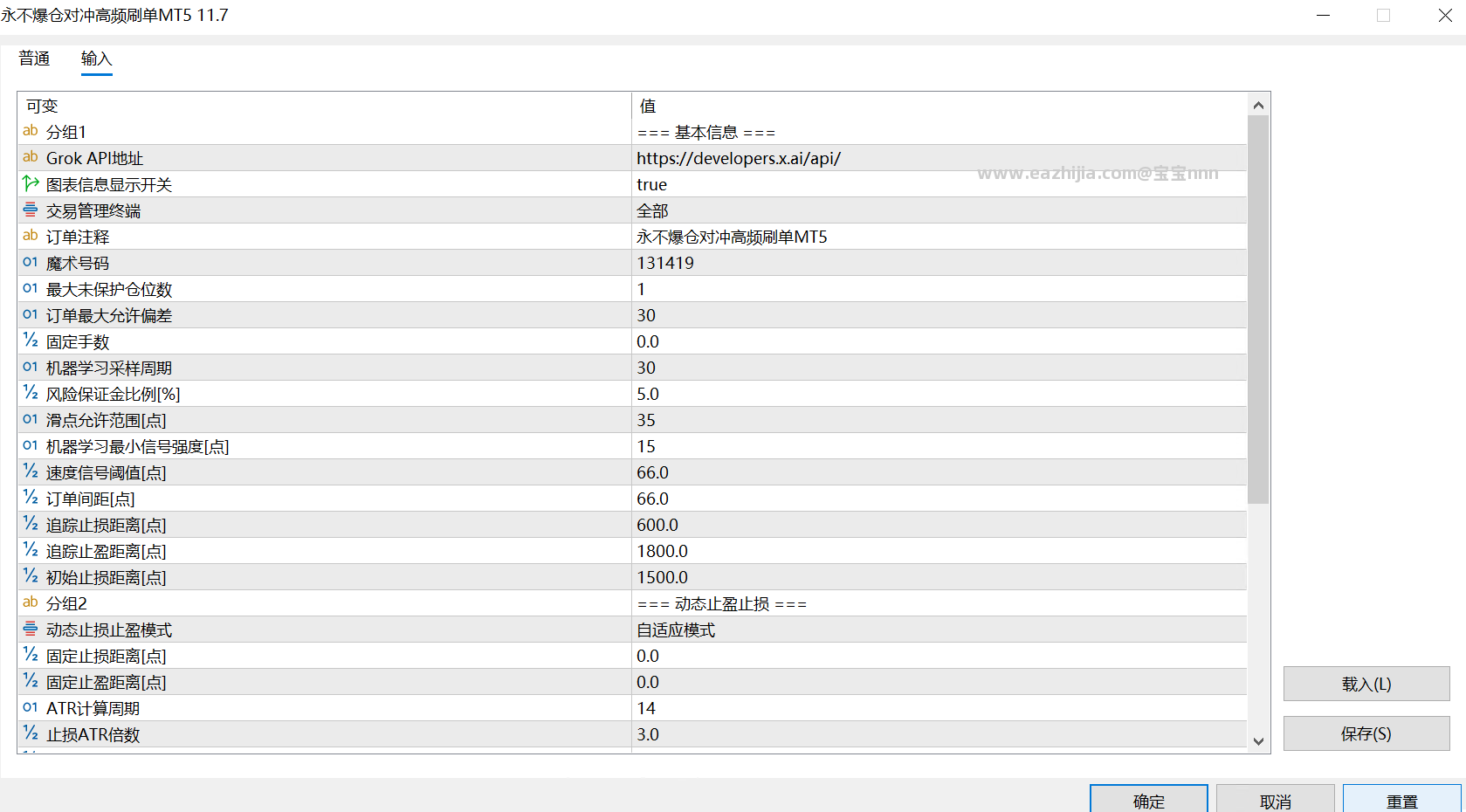The image size is (1466, 812).
Task: Edit 追踪止损距离 value 600.0
Action: [939, 525]
